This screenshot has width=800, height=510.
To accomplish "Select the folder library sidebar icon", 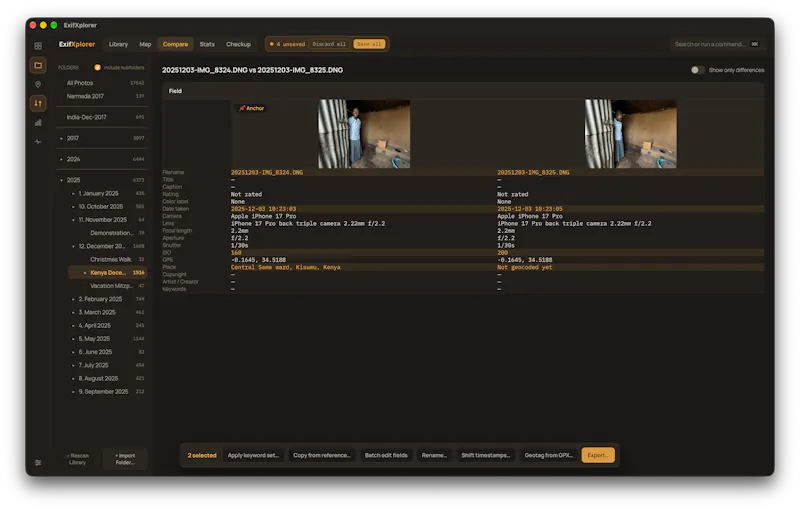I will pos(38,65).
